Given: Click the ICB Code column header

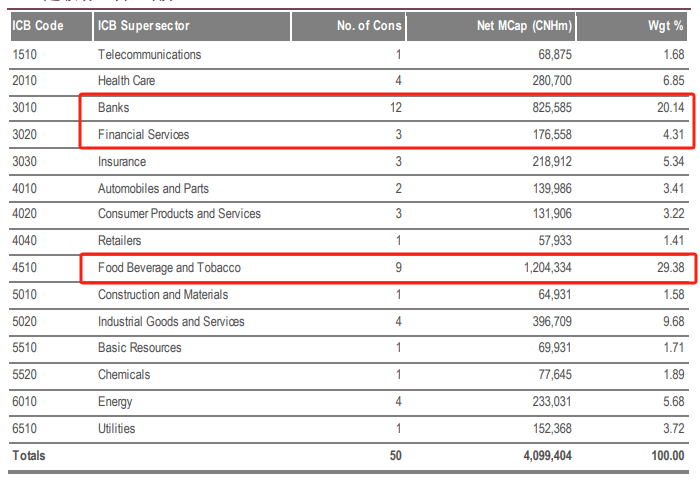Looking at the screenshot, I should tap(38, 26).
